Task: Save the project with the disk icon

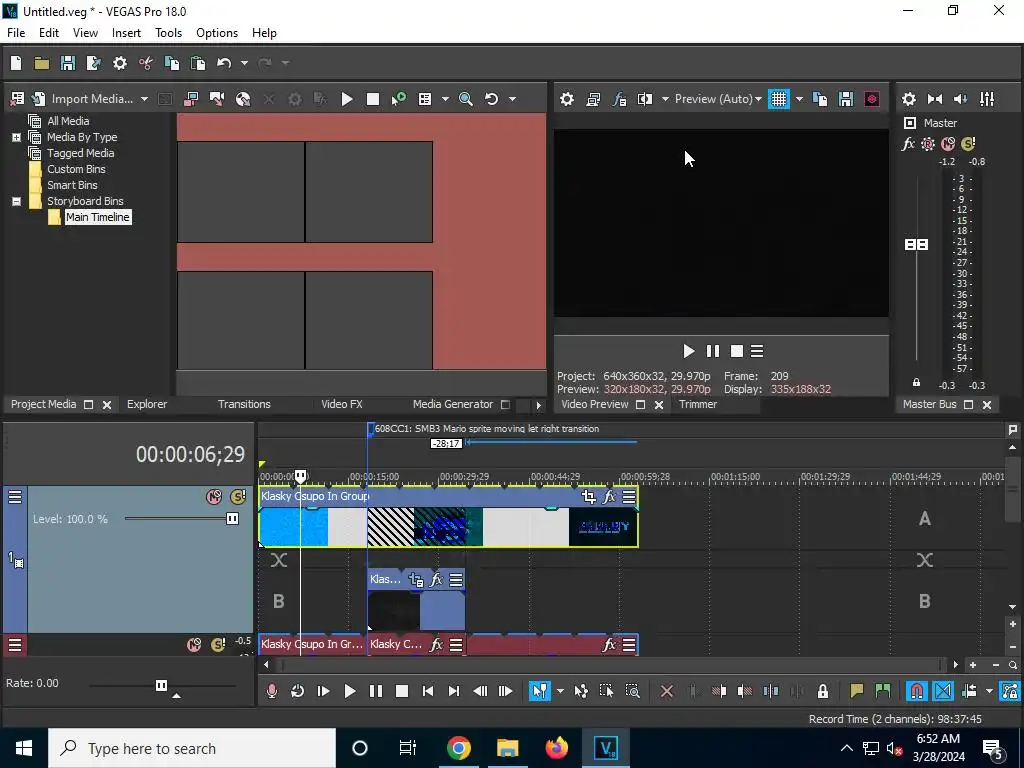Action: 67,63
